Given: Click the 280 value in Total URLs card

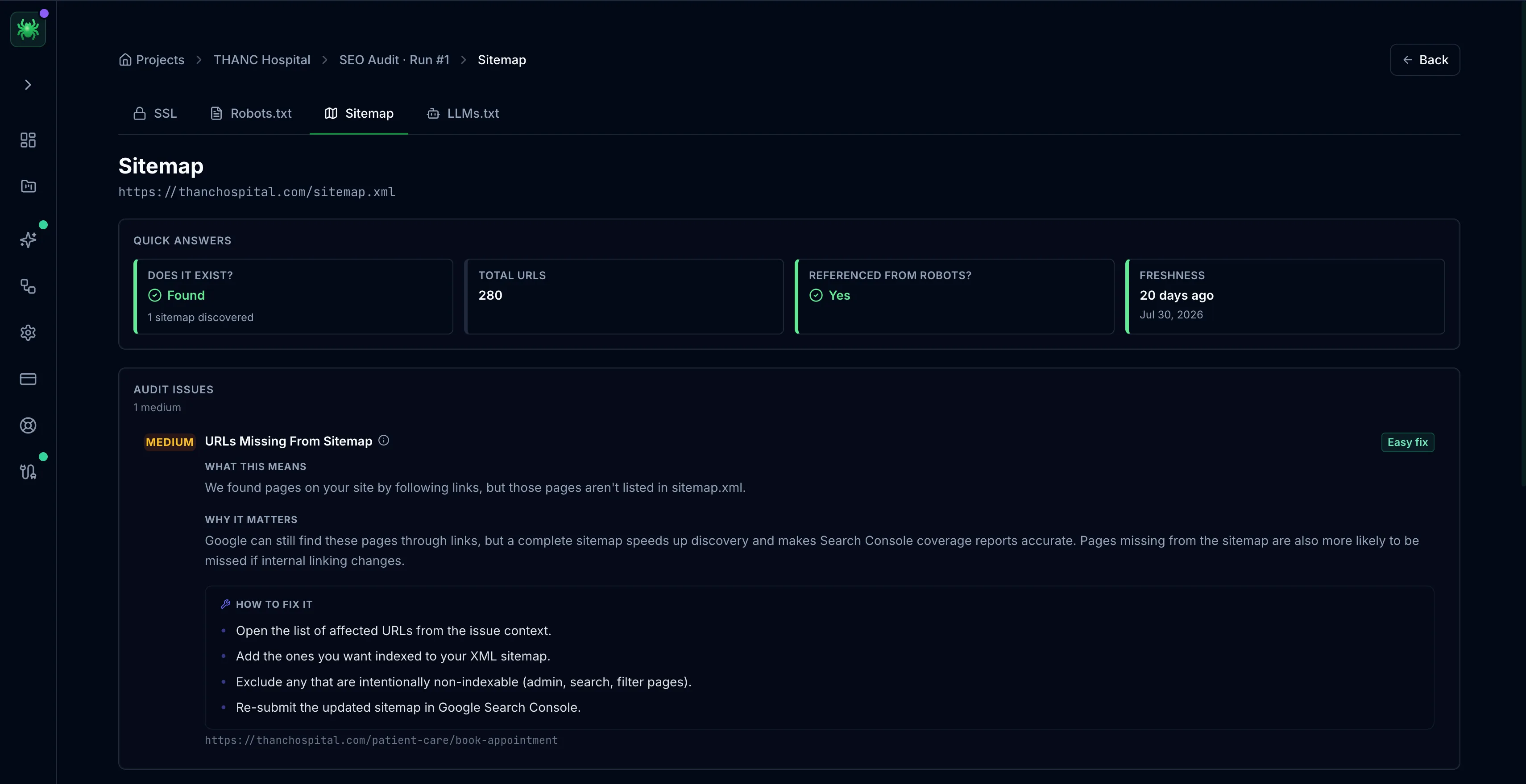Looking at the screenshot, I should (490, 296).
